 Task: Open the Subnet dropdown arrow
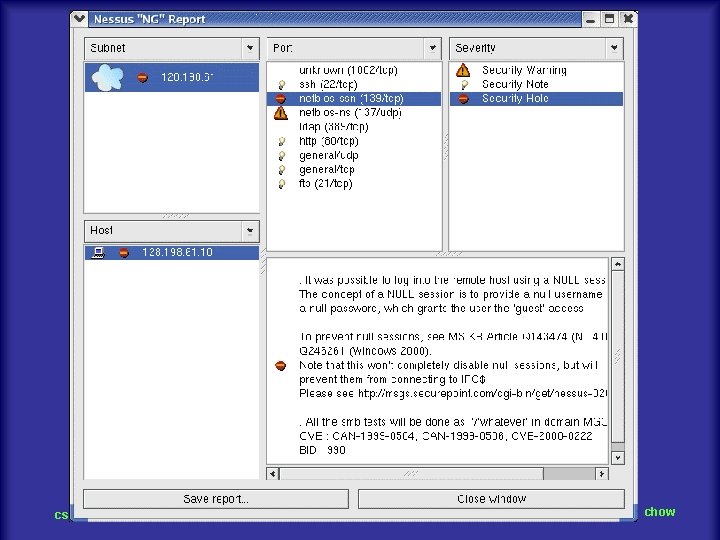point(250,48)
